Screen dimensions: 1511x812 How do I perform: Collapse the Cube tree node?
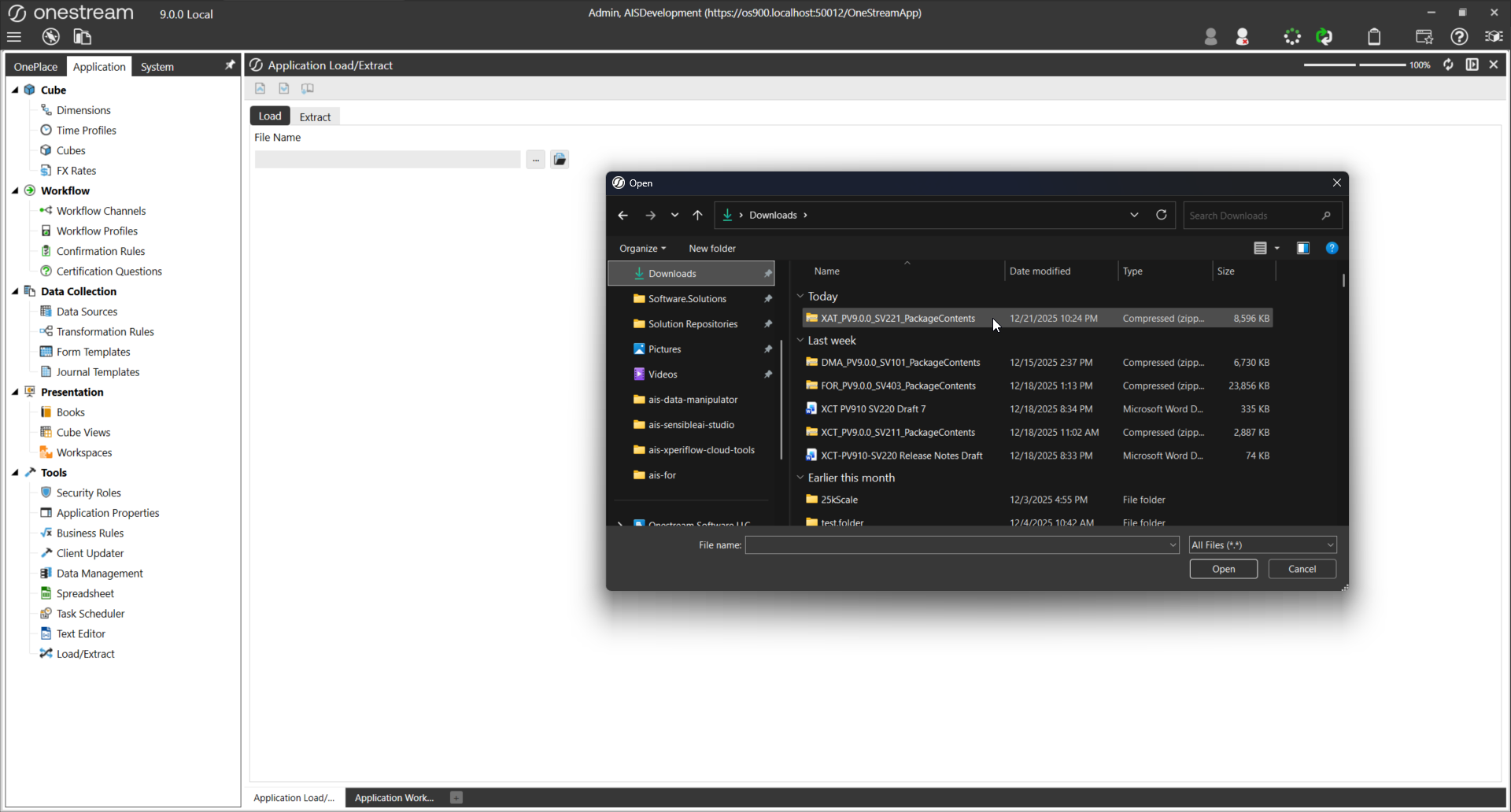[15, 90]
